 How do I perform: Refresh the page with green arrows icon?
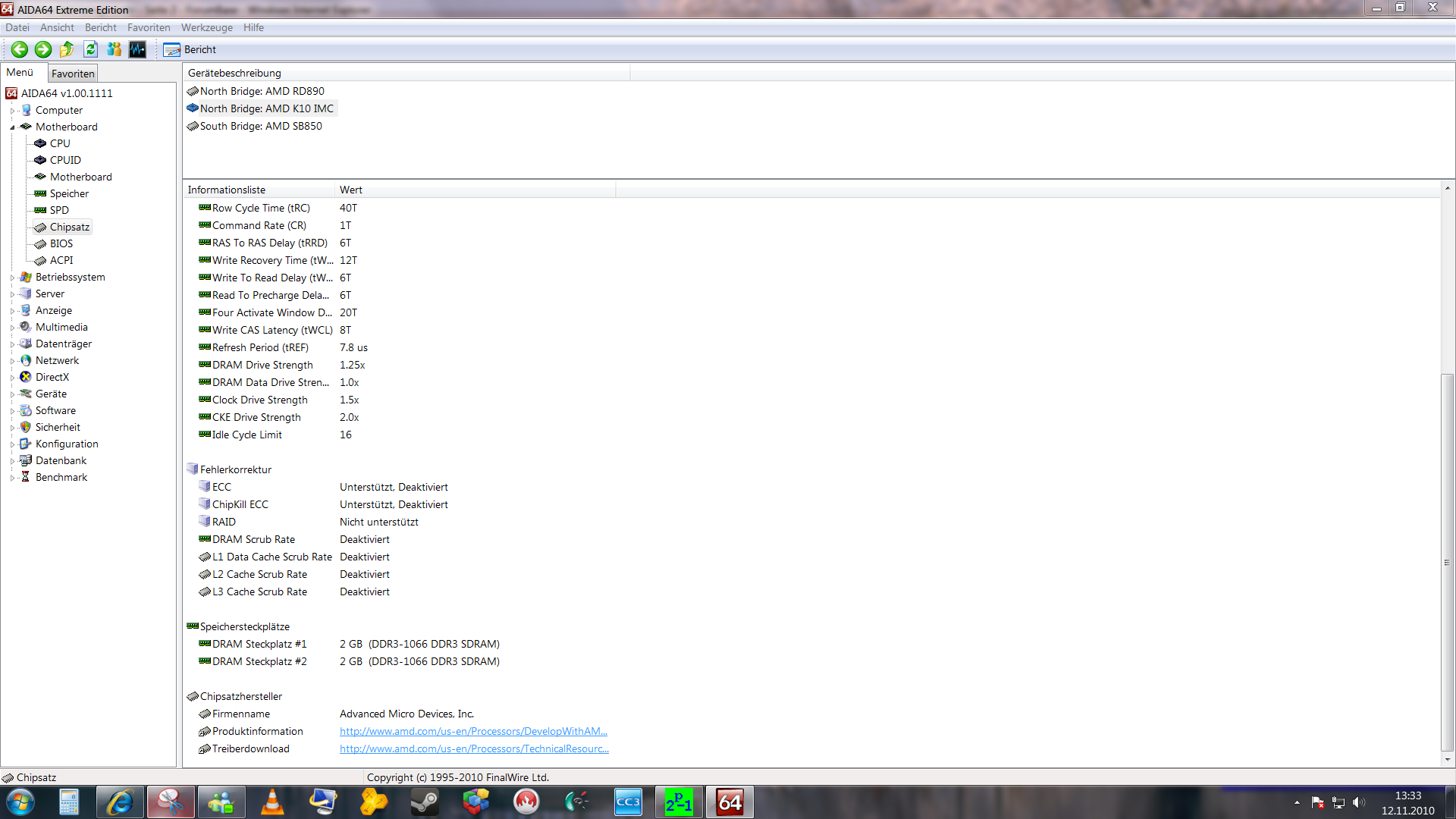(90, 49)
